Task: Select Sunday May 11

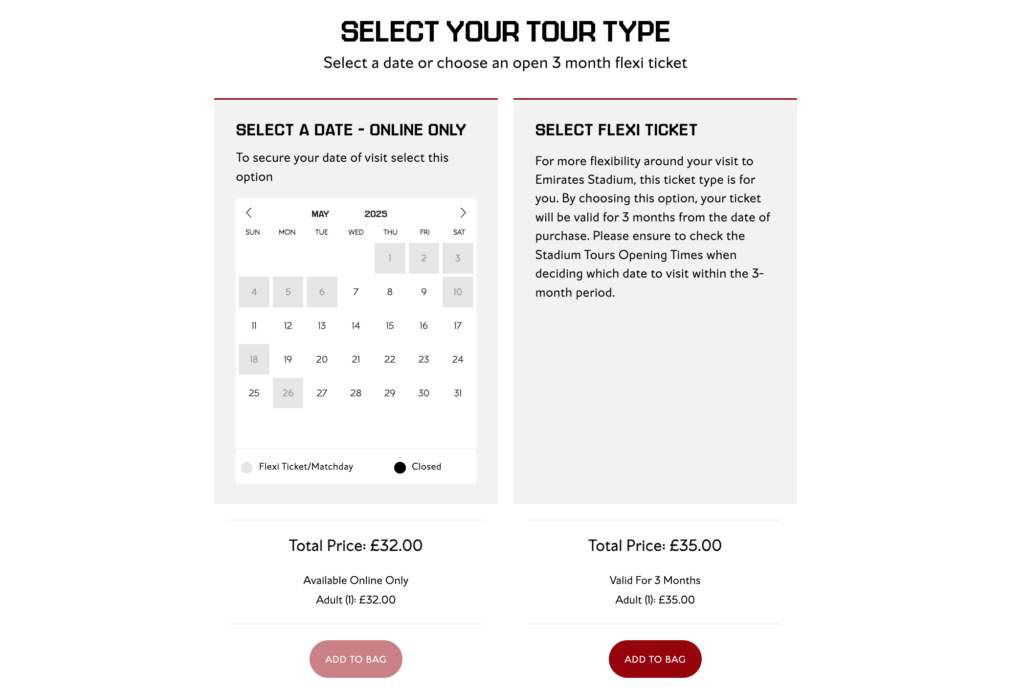Action: click(x=254, y=325)
